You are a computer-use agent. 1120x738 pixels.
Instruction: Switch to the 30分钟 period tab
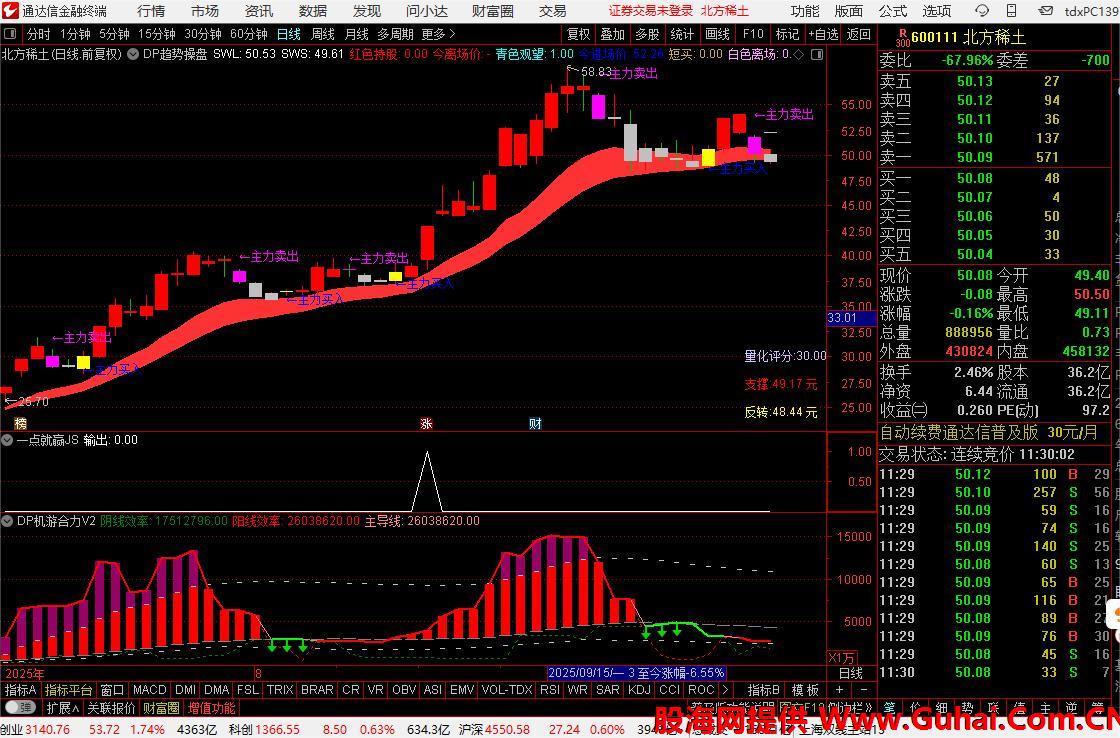[203, 34]
